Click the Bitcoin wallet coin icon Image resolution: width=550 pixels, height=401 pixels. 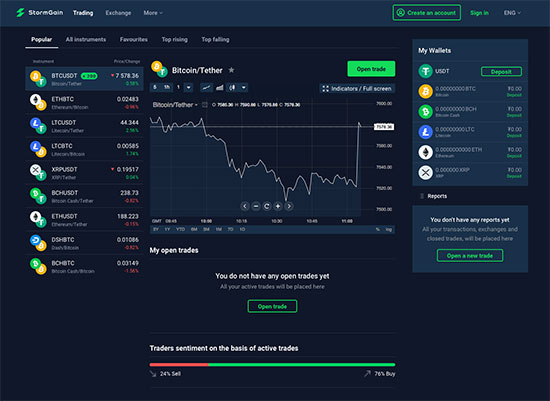425,92
